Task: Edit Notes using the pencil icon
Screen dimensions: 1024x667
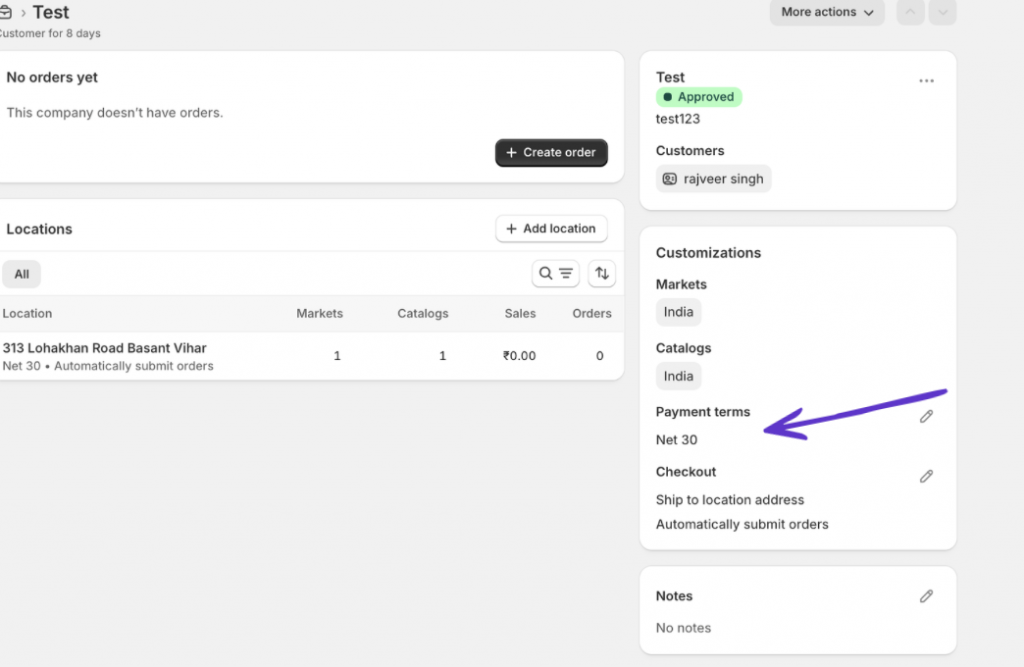Action: point(926,596)
